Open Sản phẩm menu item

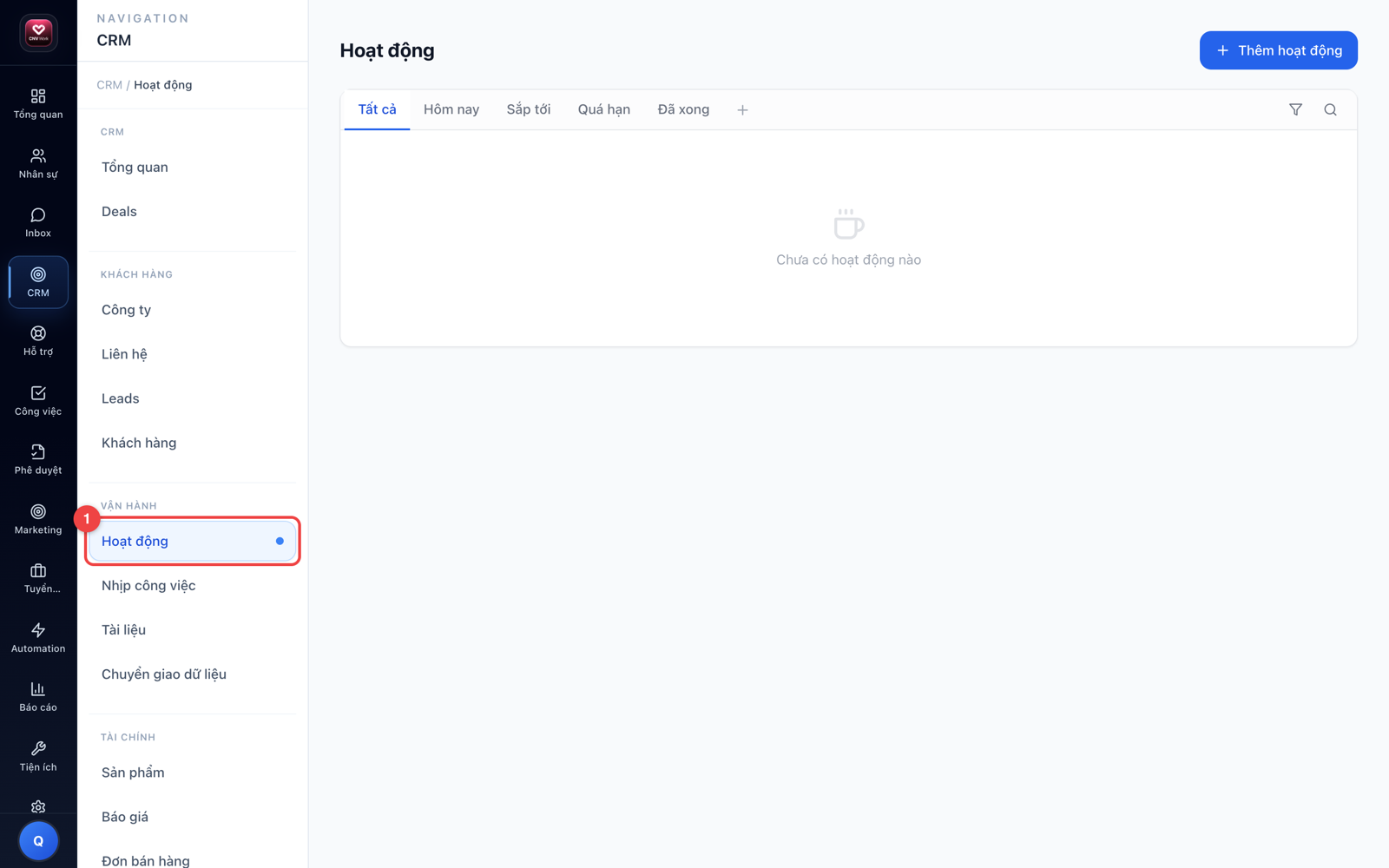[193, 773]
